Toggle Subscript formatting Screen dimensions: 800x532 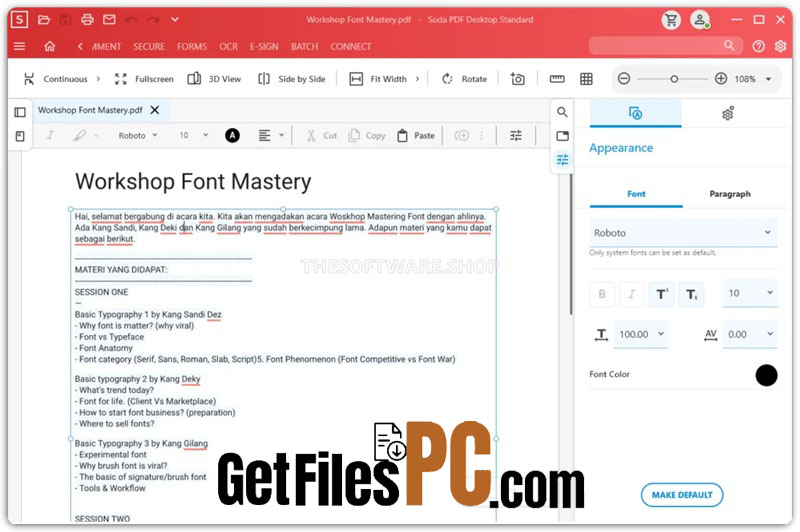tap(691, 294)
